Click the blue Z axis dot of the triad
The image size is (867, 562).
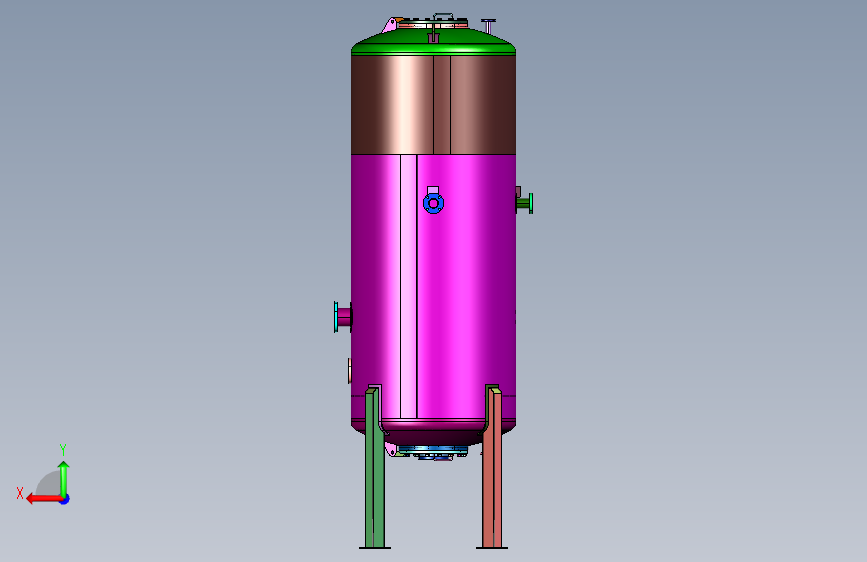65,499
